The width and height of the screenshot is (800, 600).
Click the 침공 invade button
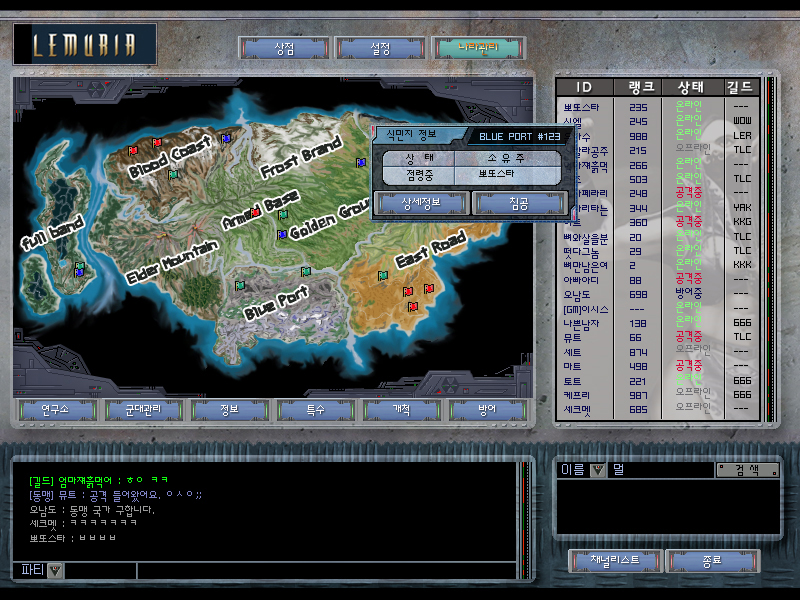coord(519,204)
